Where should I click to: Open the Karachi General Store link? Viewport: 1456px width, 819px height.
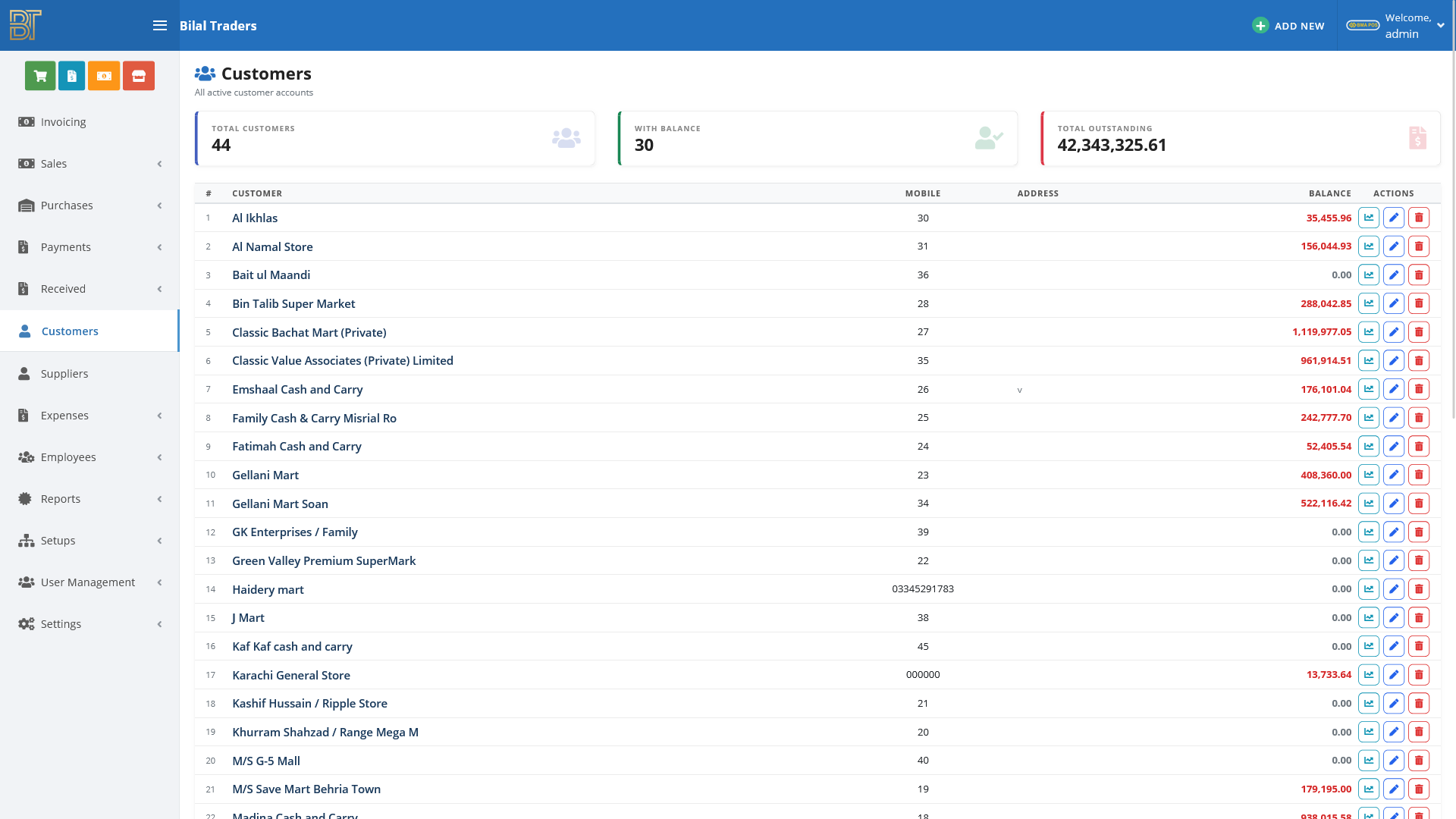click(291, 676)
